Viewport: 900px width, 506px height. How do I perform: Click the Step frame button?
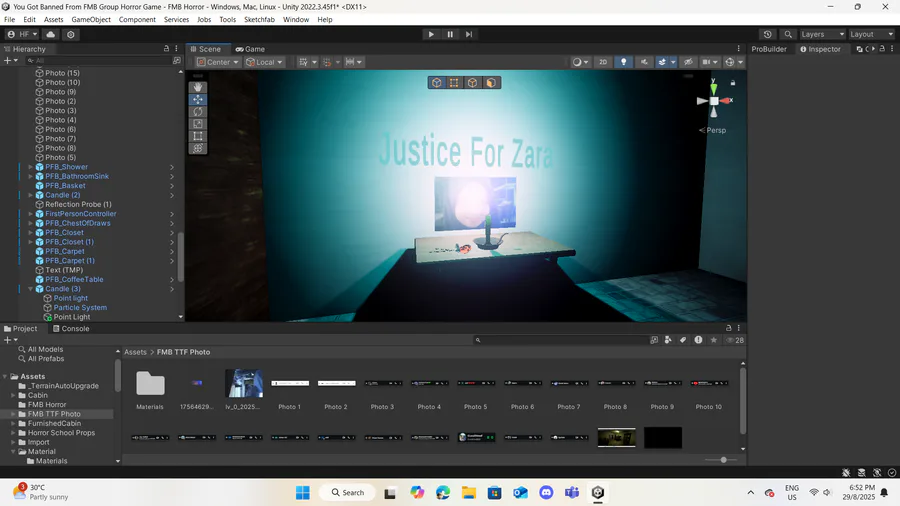point(469,34)
